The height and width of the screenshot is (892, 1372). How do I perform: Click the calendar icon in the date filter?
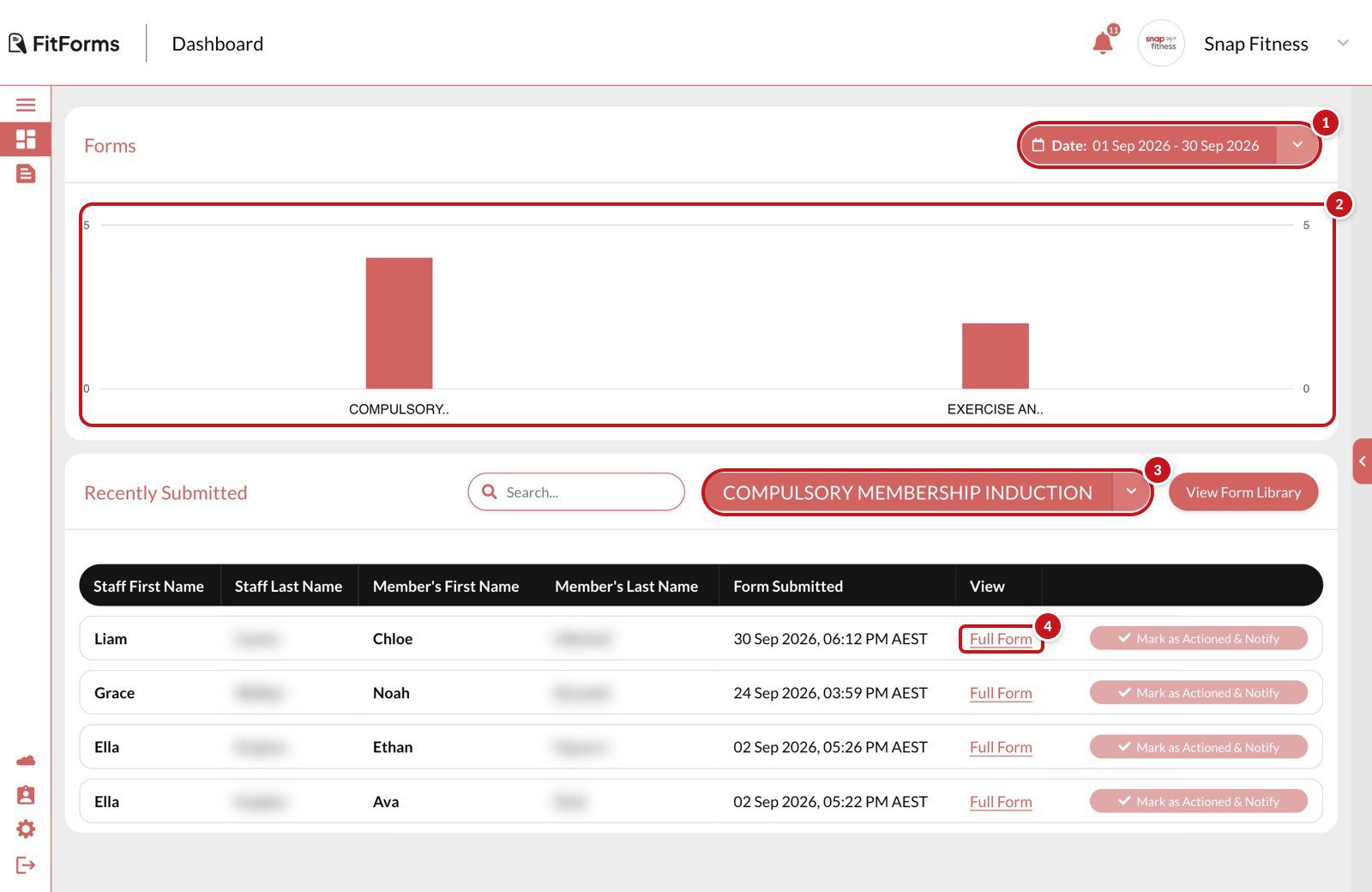[1038, 145]
